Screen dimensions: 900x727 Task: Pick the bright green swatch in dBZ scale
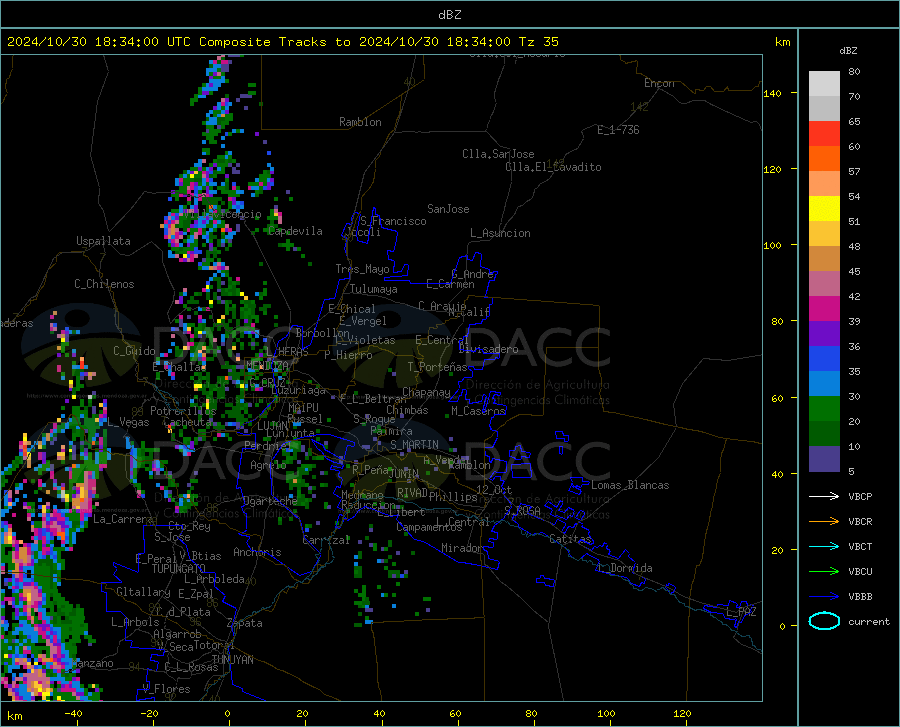pyautogui.click(x=824, y=409)
